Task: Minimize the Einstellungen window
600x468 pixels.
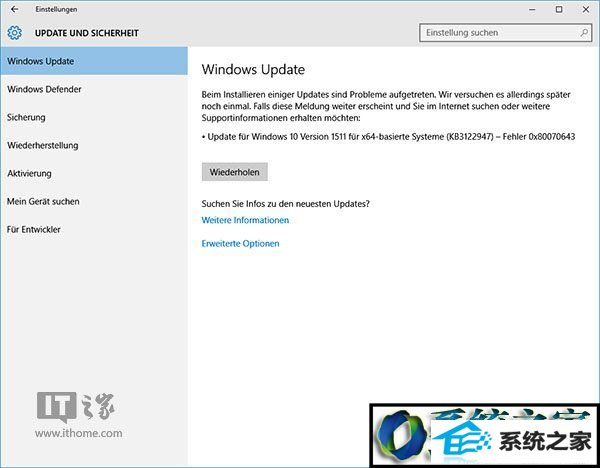Action: [x=532, y=10]
